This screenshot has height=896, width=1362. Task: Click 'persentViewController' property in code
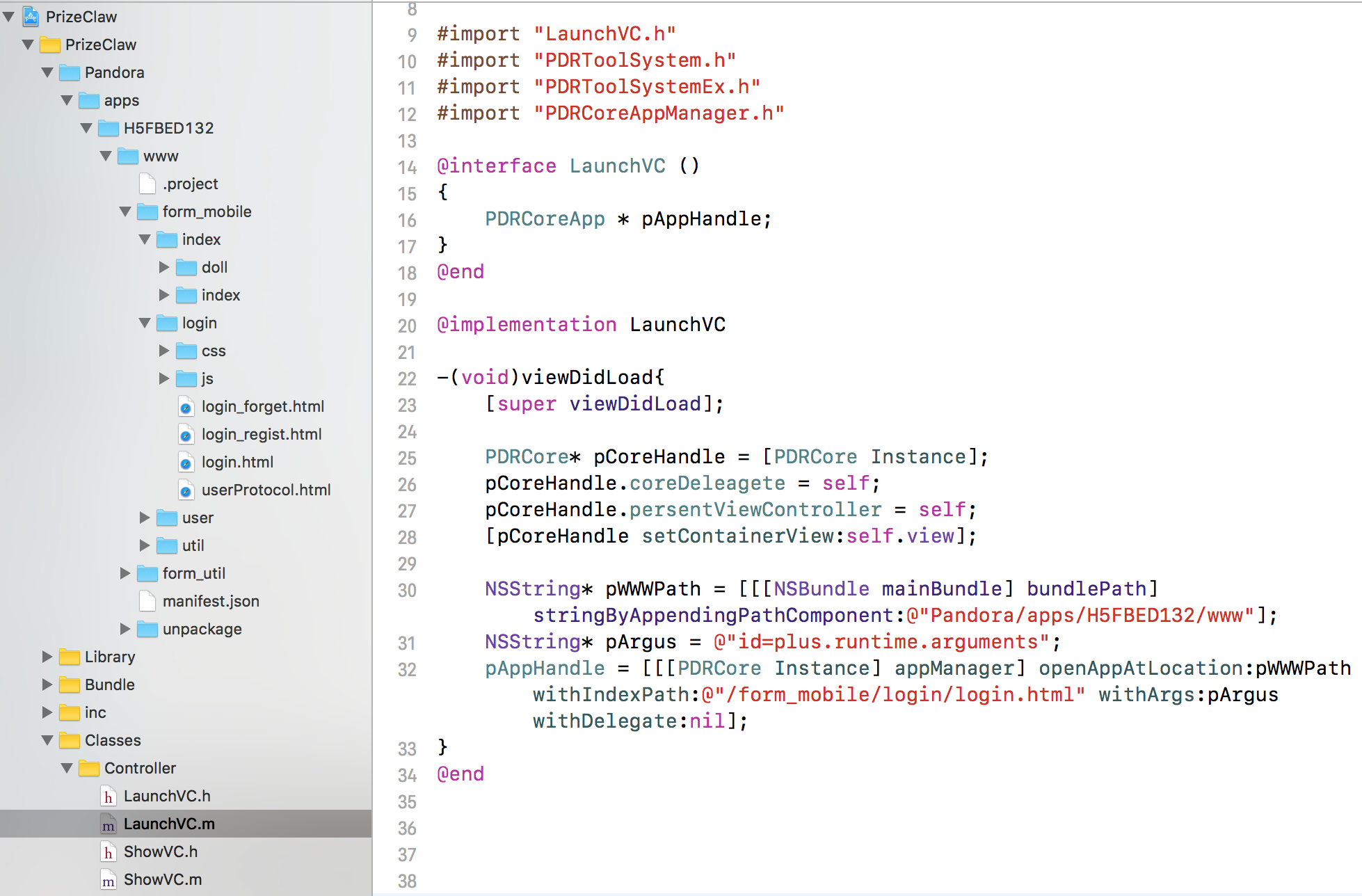click(755, 509)
